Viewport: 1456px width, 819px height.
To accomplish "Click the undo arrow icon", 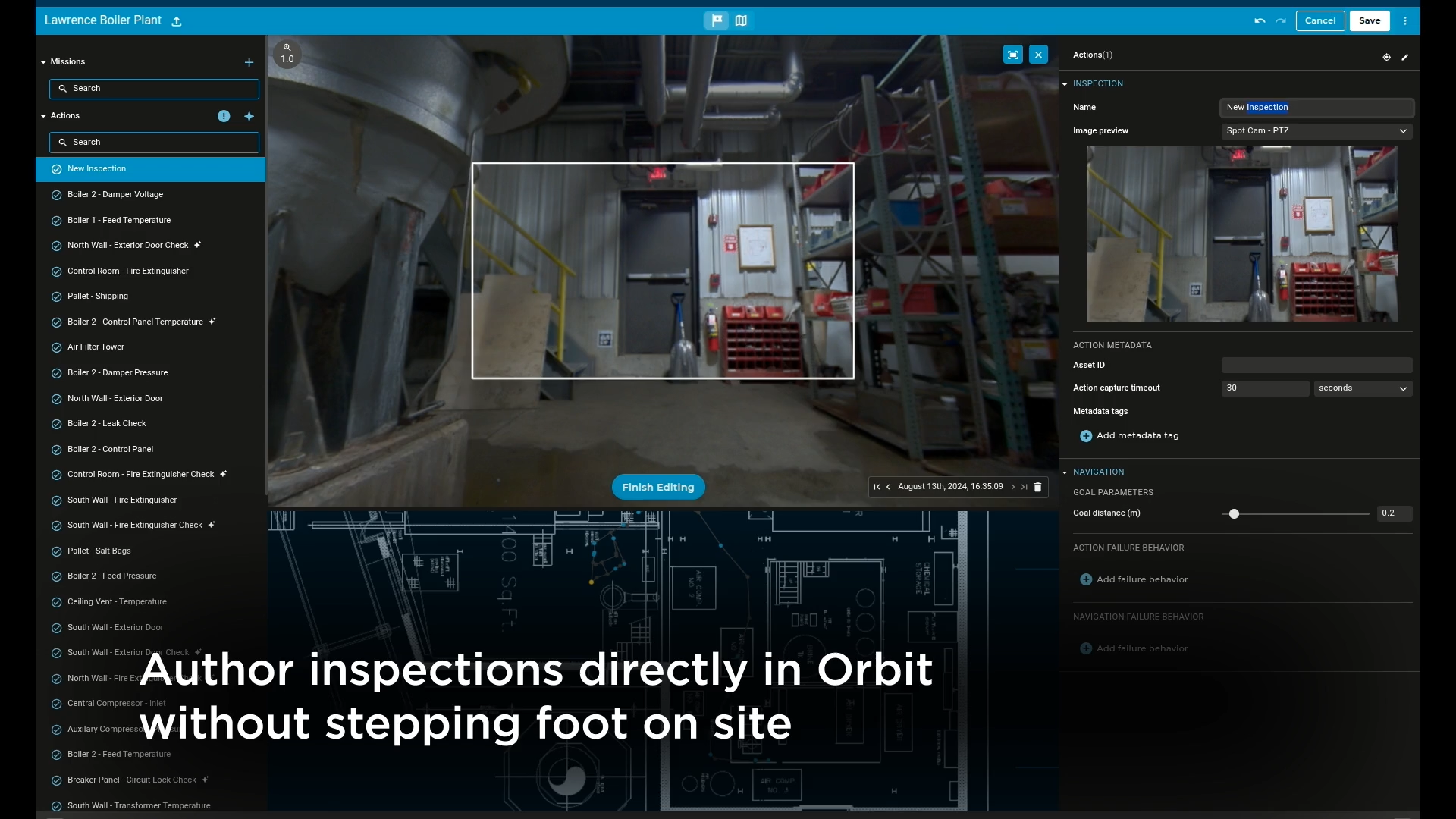I will pyautogui.click(x=1260, y=20).
